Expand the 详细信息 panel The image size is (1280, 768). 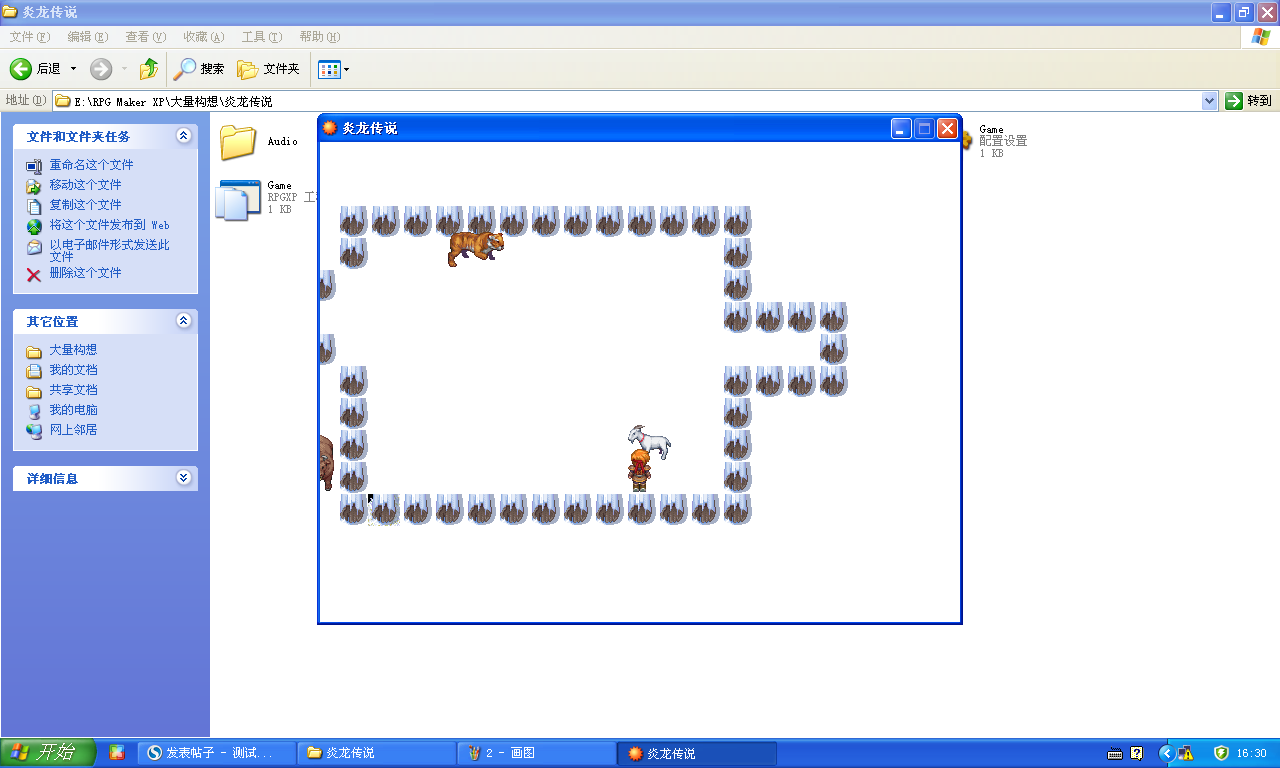click(183, 478)
